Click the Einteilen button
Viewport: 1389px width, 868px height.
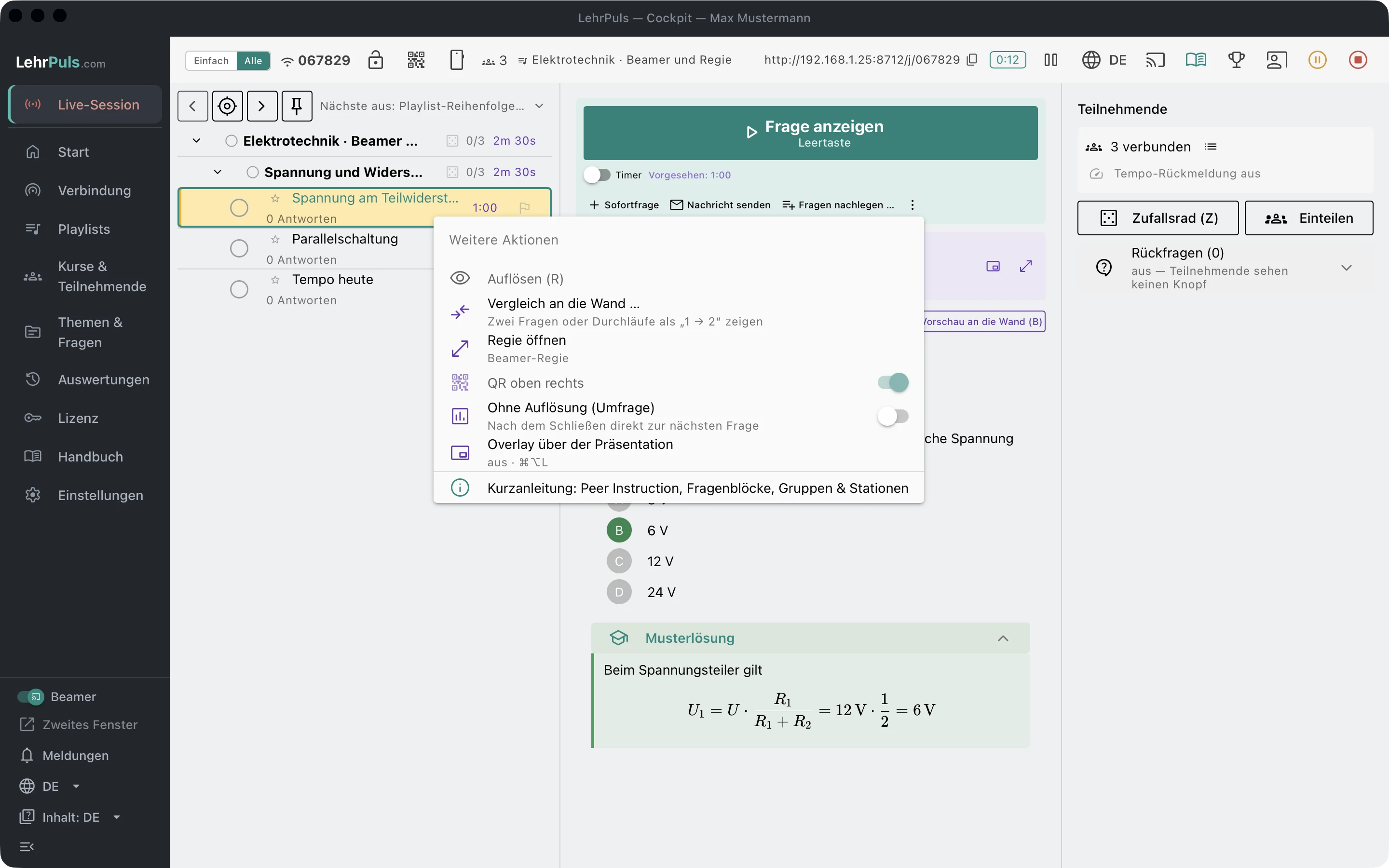(1308, 218)
